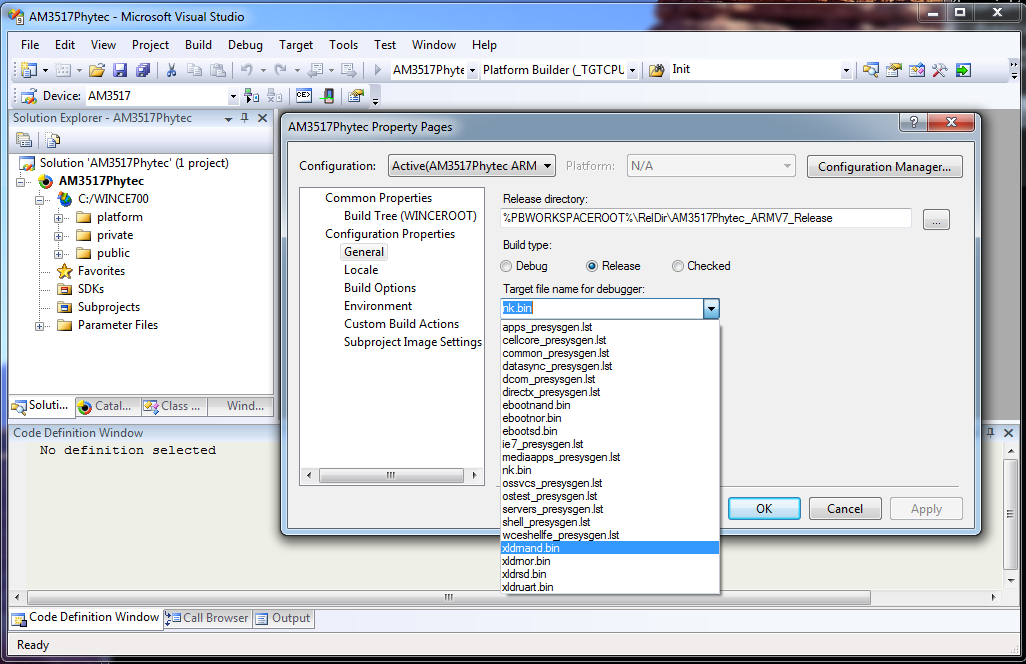The width and height of the screenshot is (1026, 664).
Task: Click the Save All icon
Action: [x=143, y=70]
